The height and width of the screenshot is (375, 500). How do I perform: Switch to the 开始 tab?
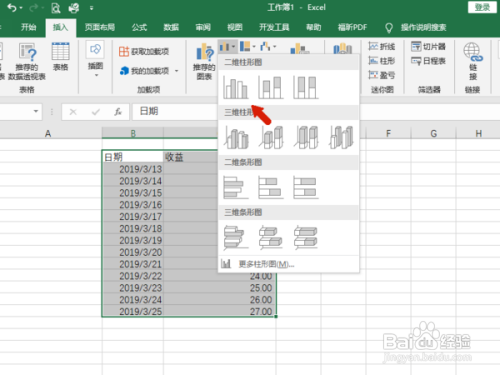(x=28, y=27)
